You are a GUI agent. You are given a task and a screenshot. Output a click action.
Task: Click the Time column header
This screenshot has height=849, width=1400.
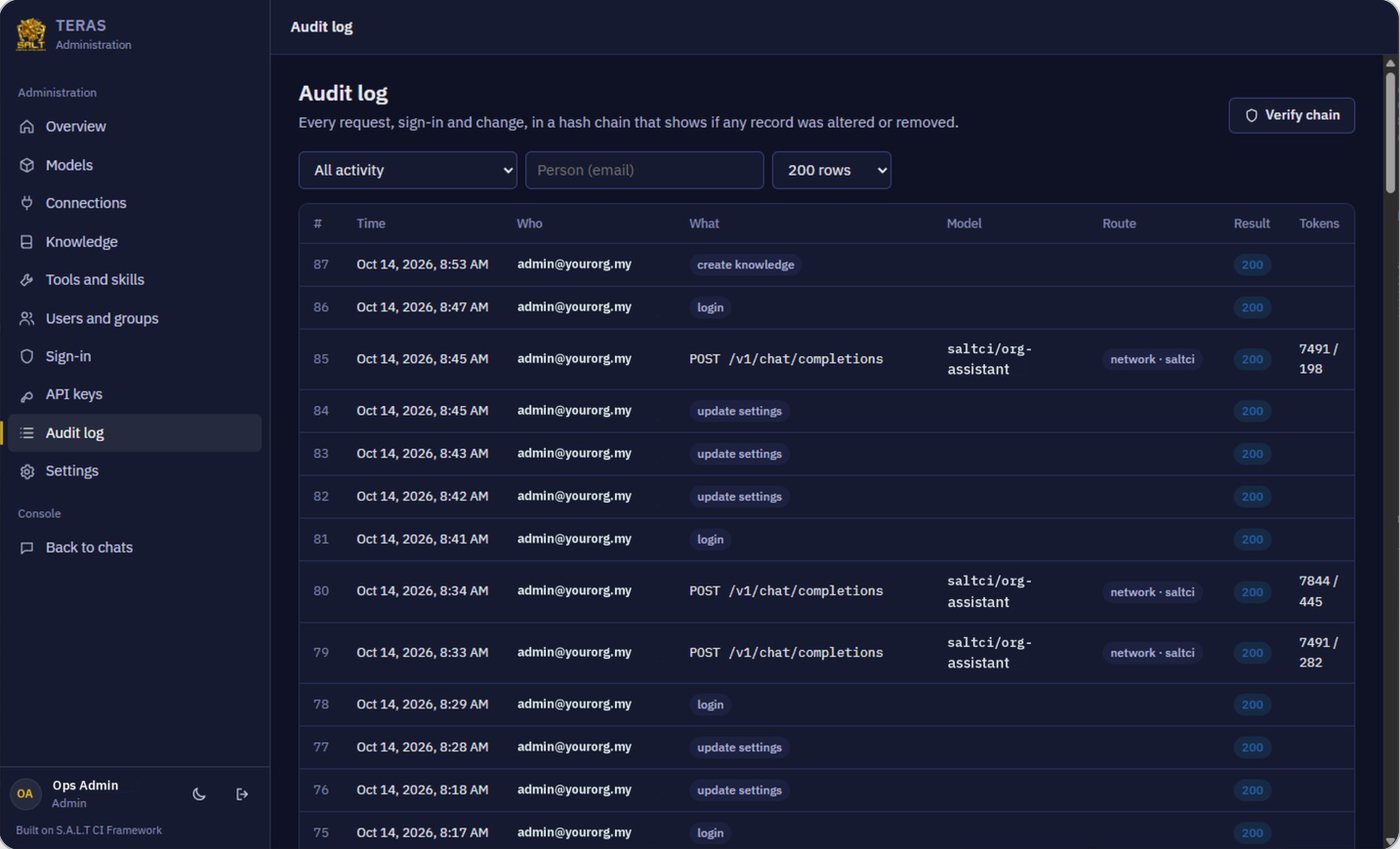point(371,224)
